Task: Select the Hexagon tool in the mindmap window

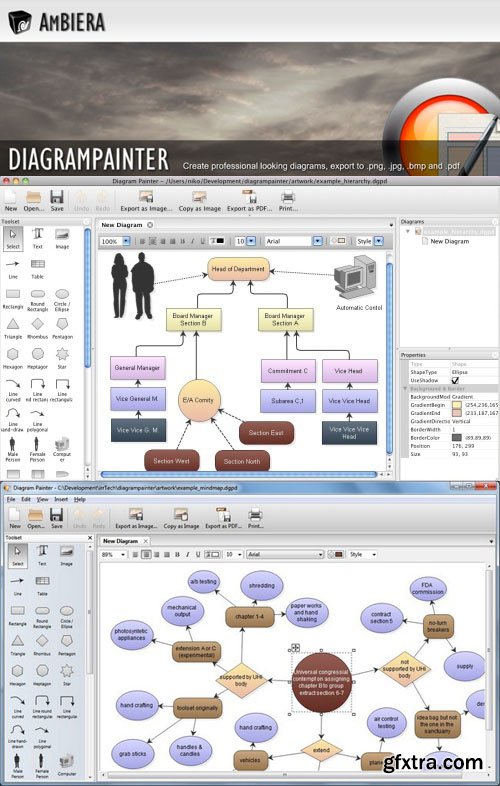Action: pos(18,675)
